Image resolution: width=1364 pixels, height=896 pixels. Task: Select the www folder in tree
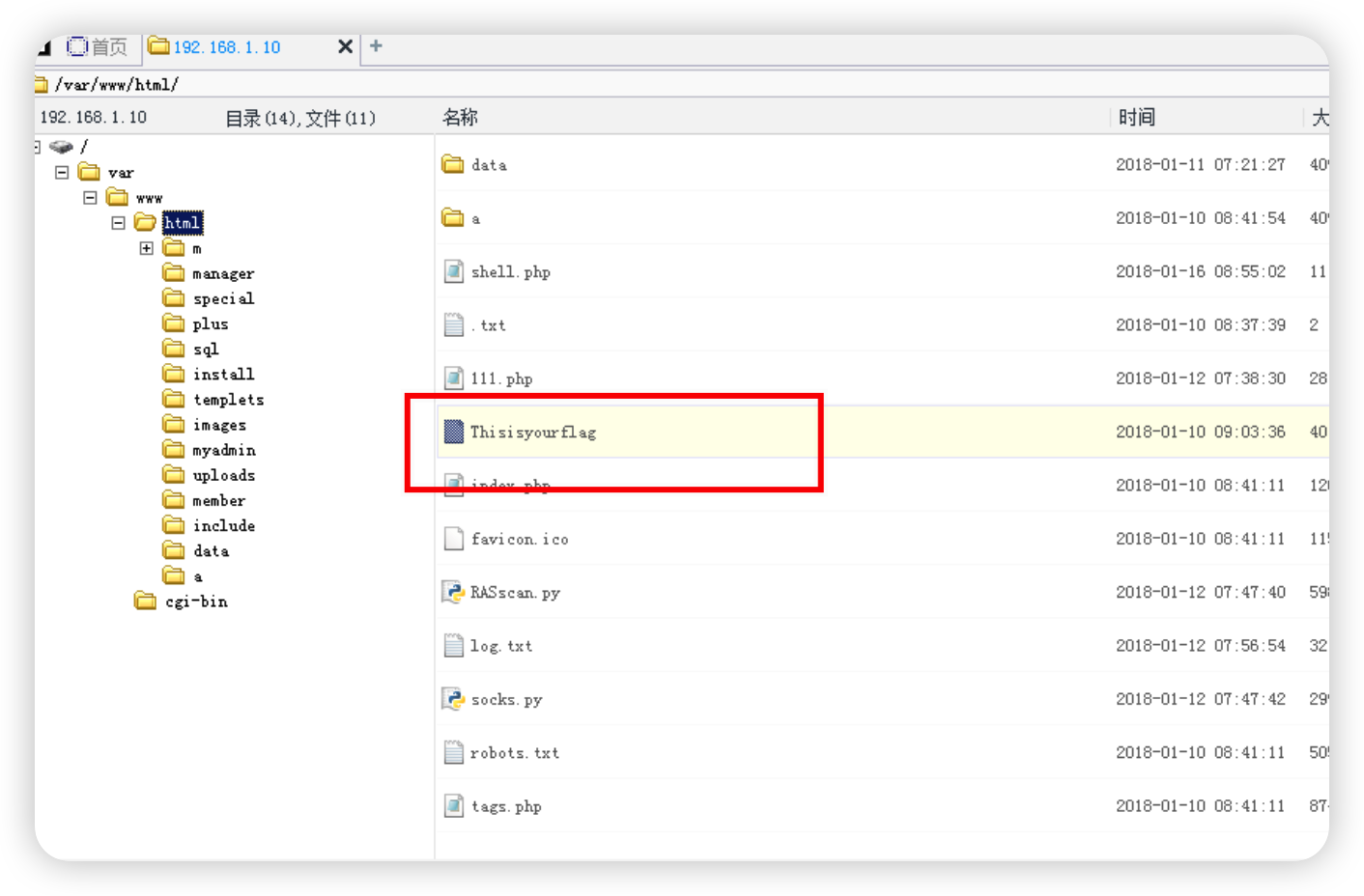click(x=149, y=198)
